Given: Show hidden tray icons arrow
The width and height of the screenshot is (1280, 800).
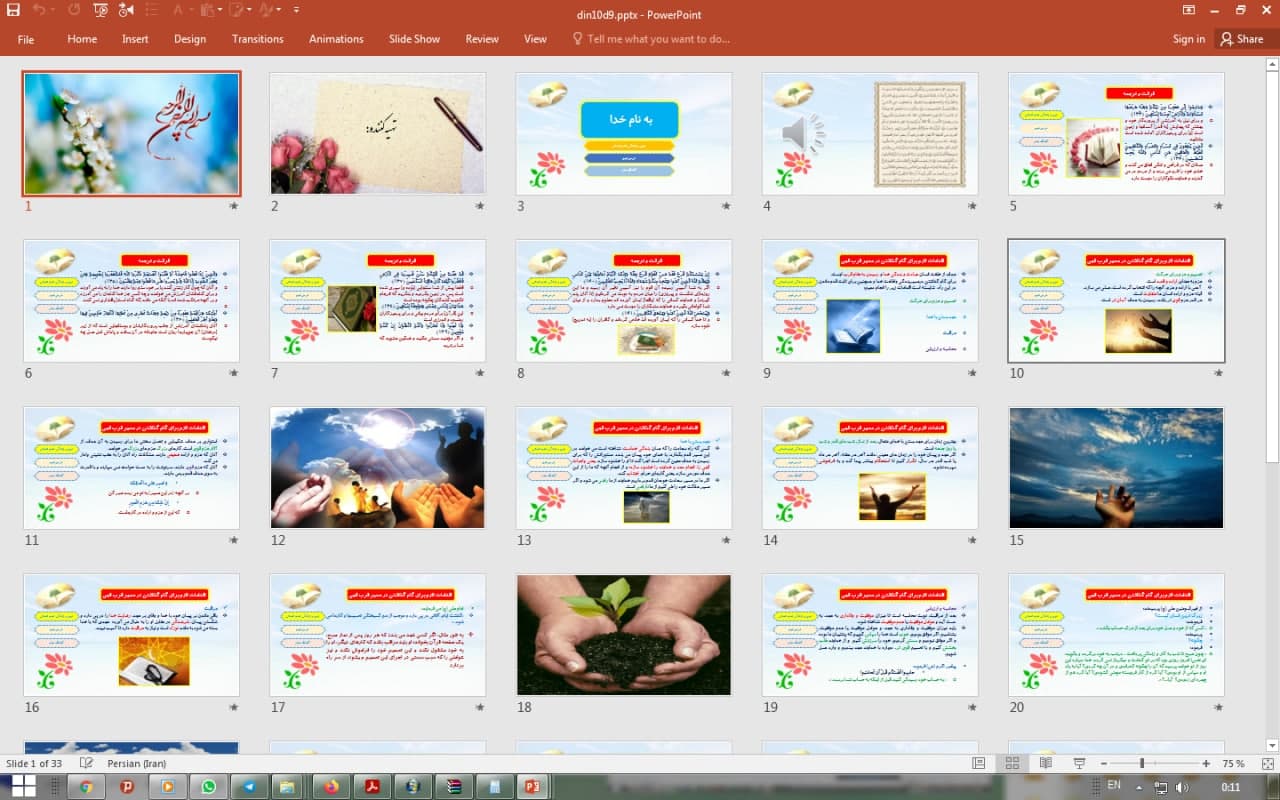Looking at the screenshot, I should click(x=1140, y=786).
